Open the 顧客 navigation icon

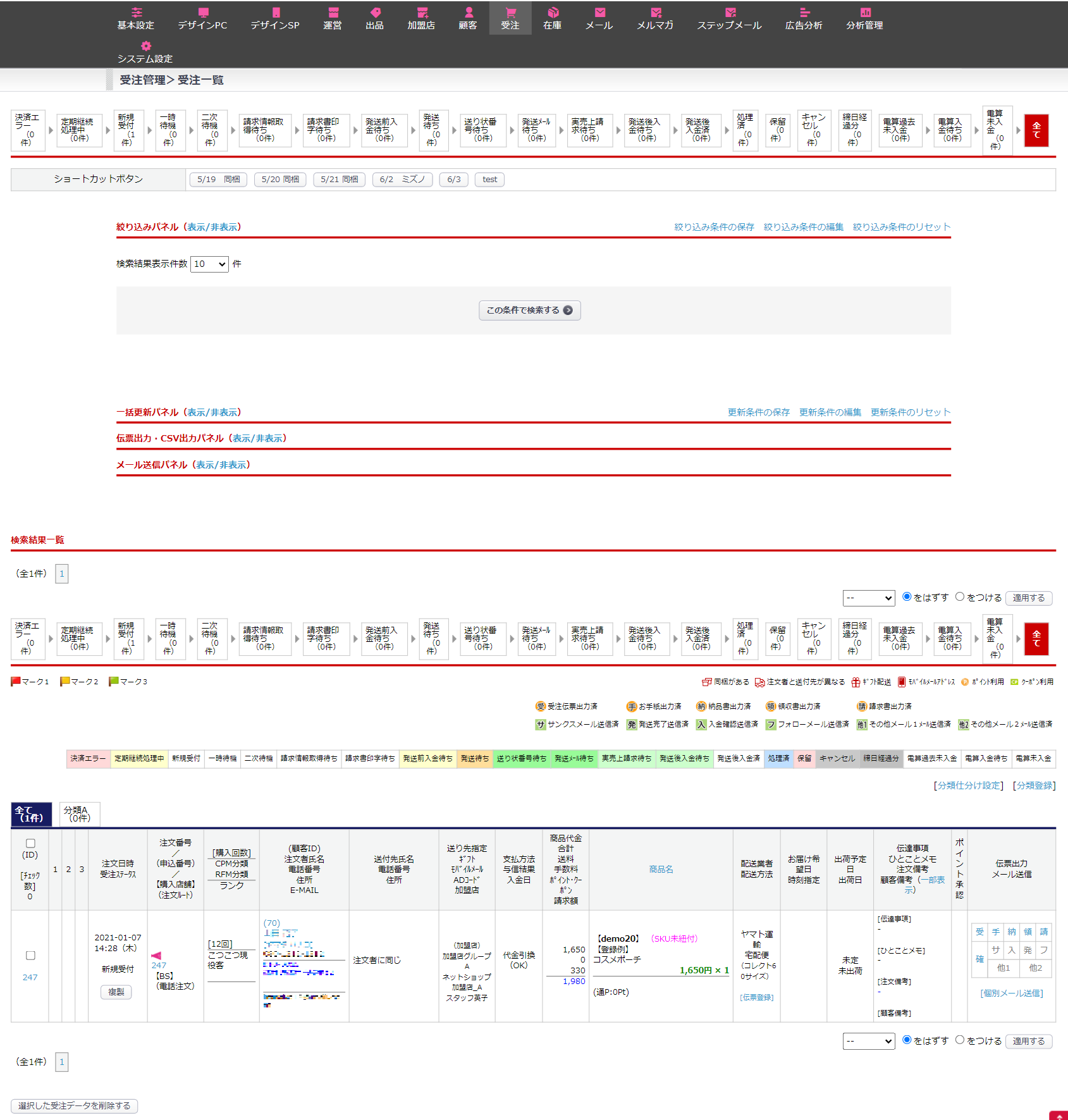(x=468, y=12)
